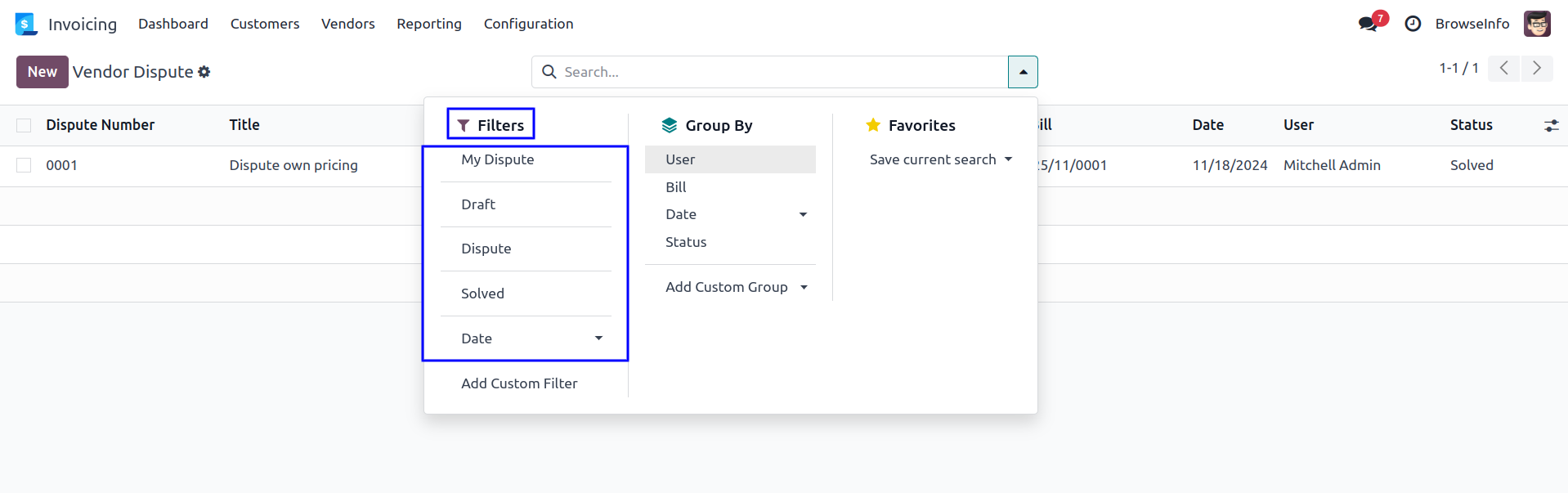Click the next page arrow
The image size is (1568, 493).
click(1537, 69)
